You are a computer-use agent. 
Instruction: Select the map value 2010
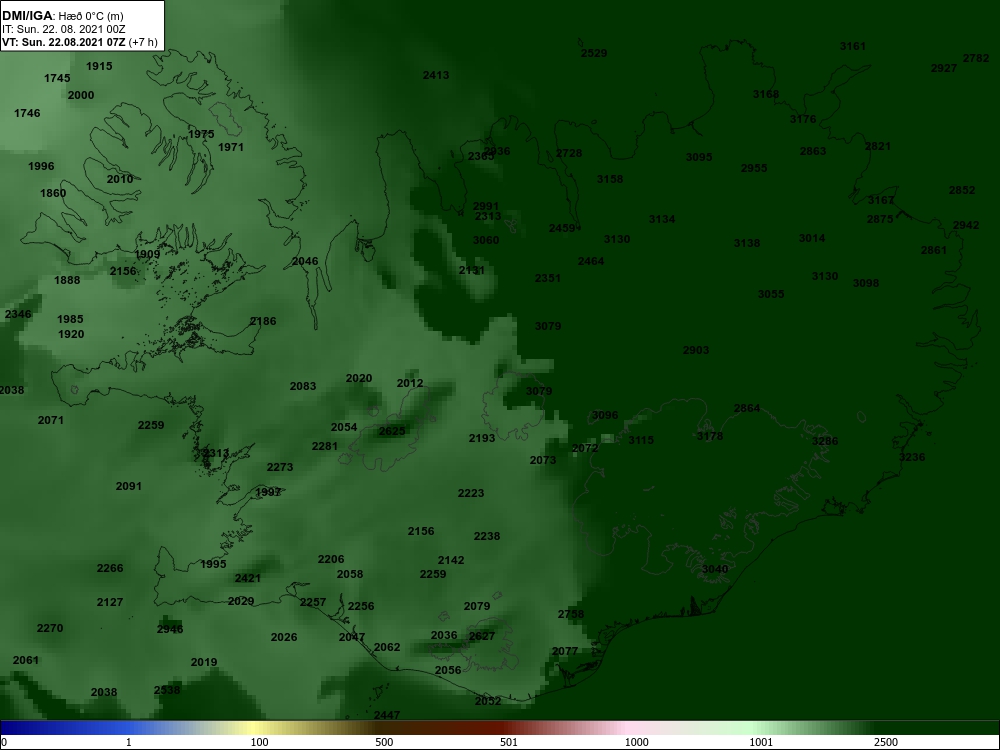(120, 179)
